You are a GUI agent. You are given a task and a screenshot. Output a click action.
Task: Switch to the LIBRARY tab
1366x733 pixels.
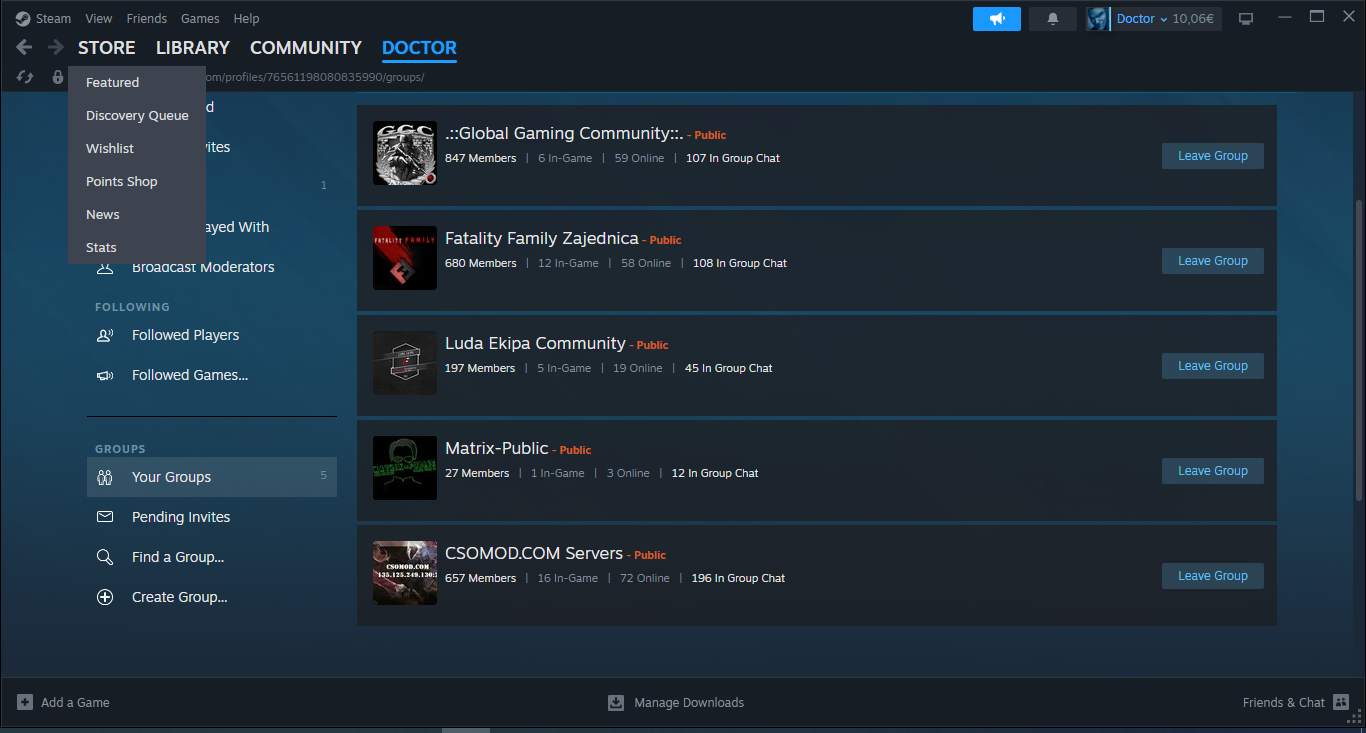[x=192, y=48]
